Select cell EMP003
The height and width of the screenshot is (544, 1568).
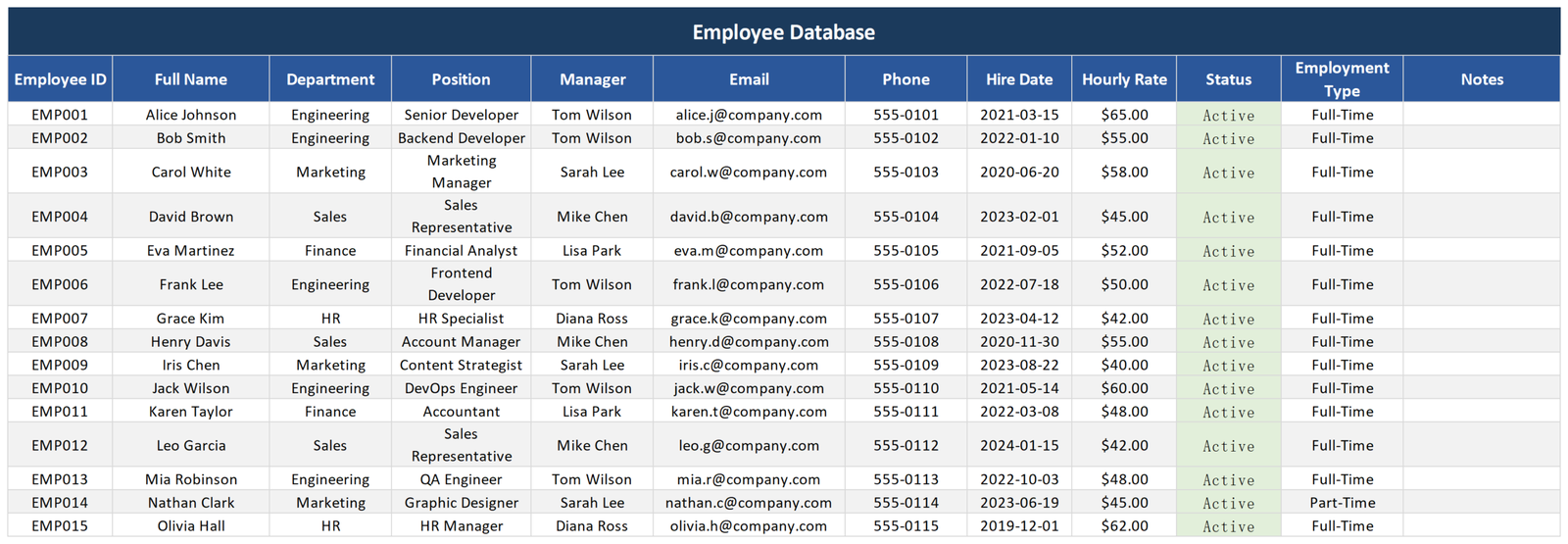(61, 172)
